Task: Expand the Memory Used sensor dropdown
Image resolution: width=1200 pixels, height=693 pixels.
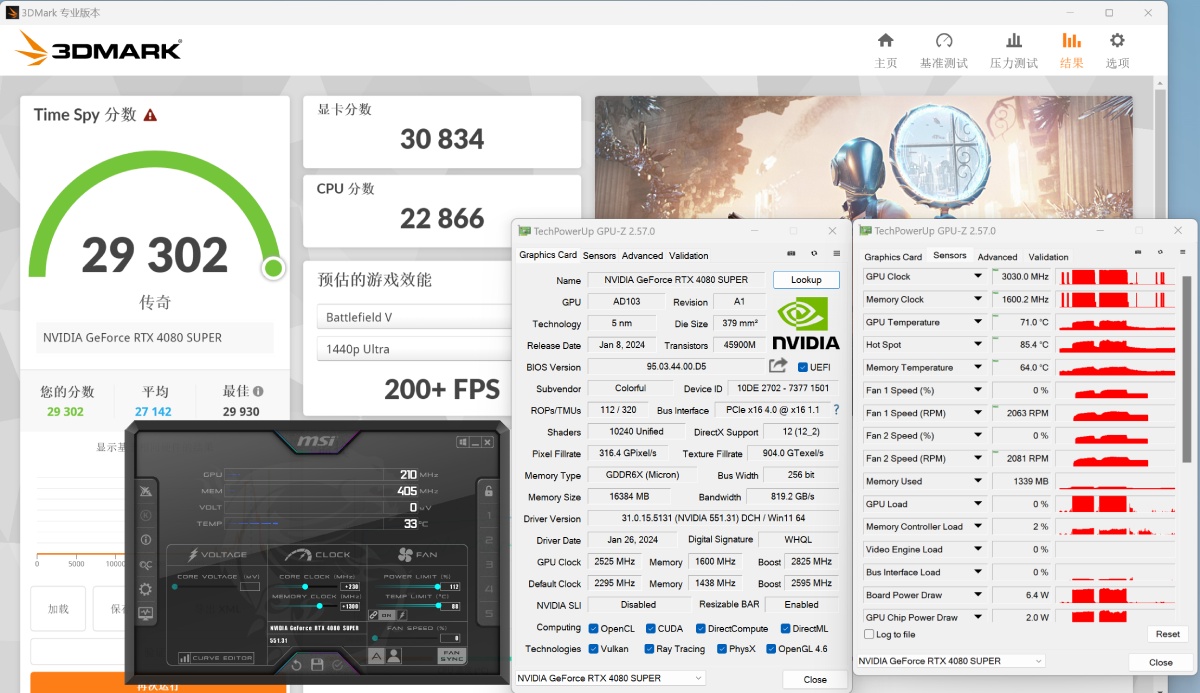Action: (x=978, y=481)
